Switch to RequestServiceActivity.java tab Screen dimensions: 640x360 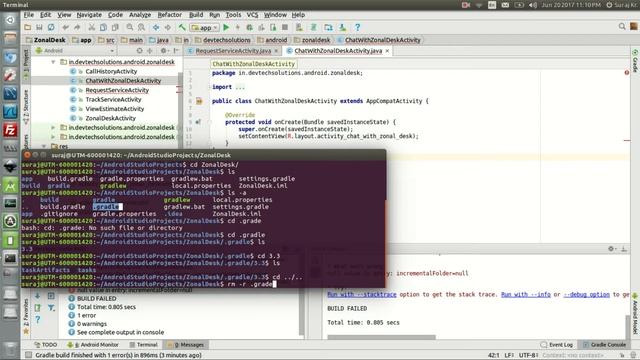(233, 51)
